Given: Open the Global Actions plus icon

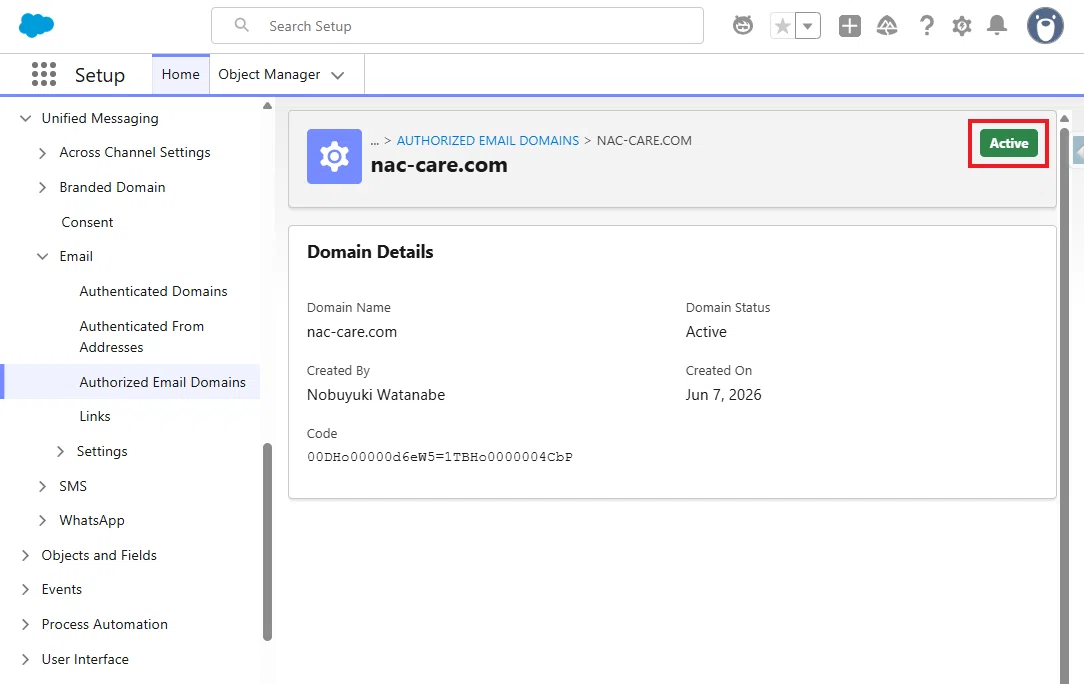Looking at the screenshot, I should tap(850, 26).
